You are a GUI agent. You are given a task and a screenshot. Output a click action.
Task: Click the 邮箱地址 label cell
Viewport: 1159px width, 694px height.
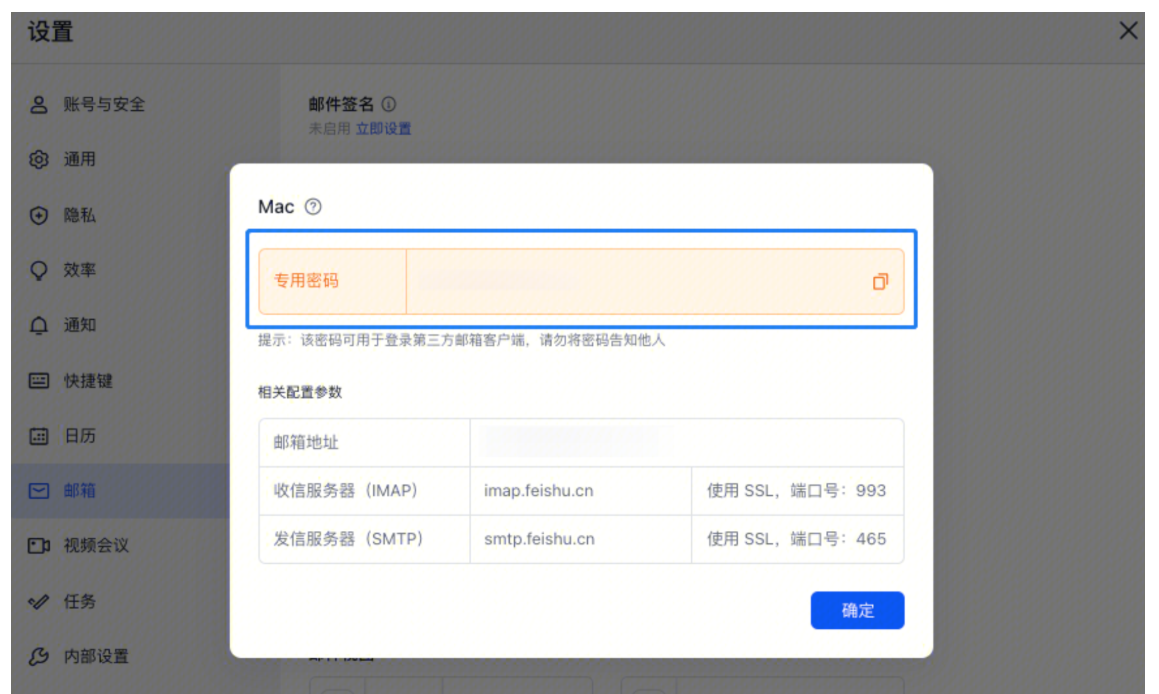click(364, 443)
